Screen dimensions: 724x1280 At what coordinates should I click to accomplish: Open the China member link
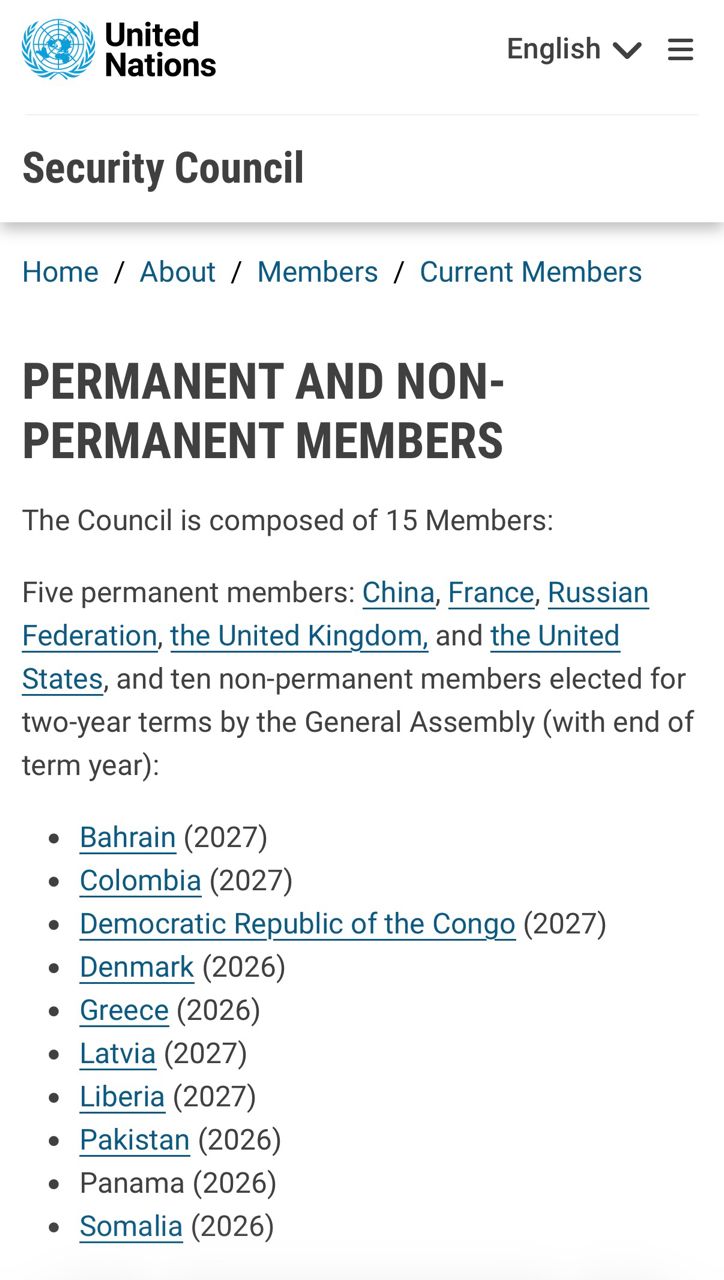[398, 593]
